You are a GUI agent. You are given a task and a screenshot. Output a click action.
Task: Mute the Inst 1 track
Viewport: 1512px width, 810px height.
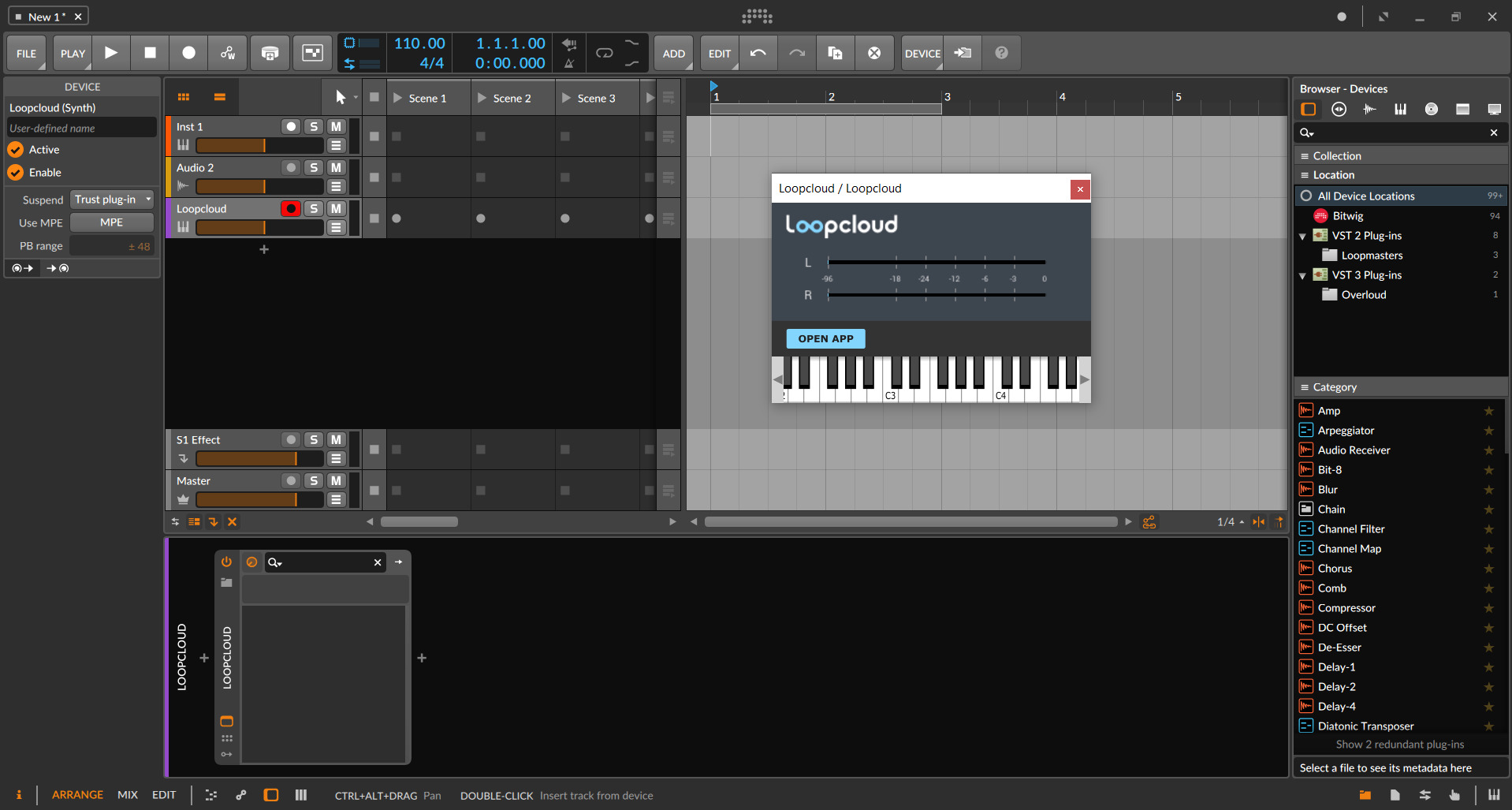click(337, 126)
